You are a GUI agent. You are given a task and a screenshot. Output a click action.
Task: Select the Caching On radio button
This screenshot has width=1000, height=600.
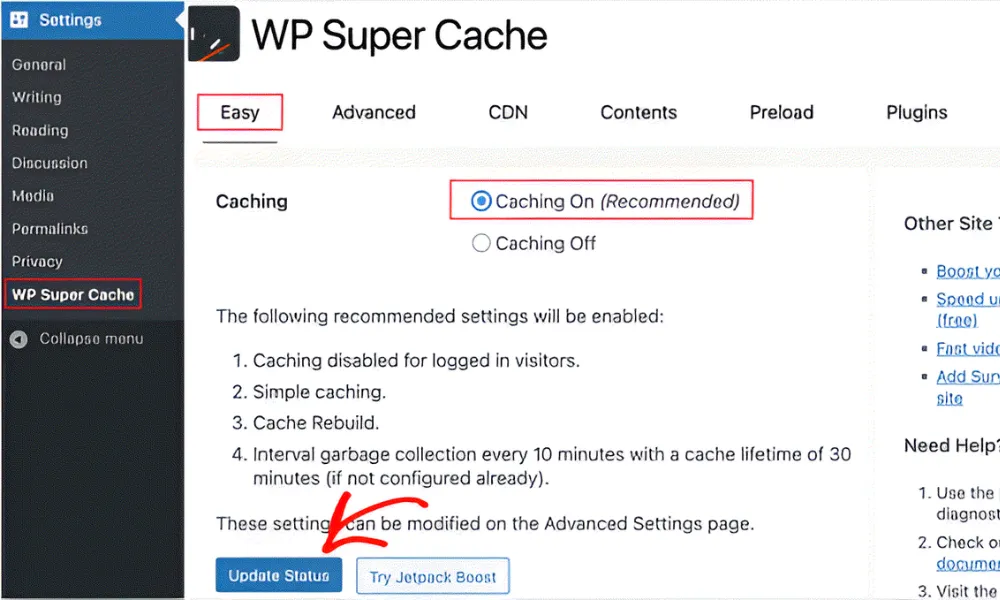[x=481, y=201]
